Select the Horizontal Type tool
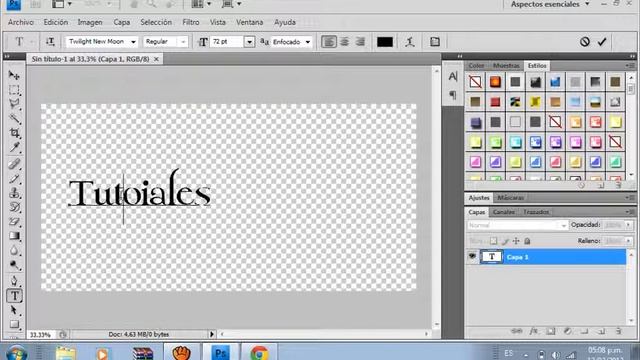This screenshot has width=640, height=360. pyautogui.click(x=14, y=296)
